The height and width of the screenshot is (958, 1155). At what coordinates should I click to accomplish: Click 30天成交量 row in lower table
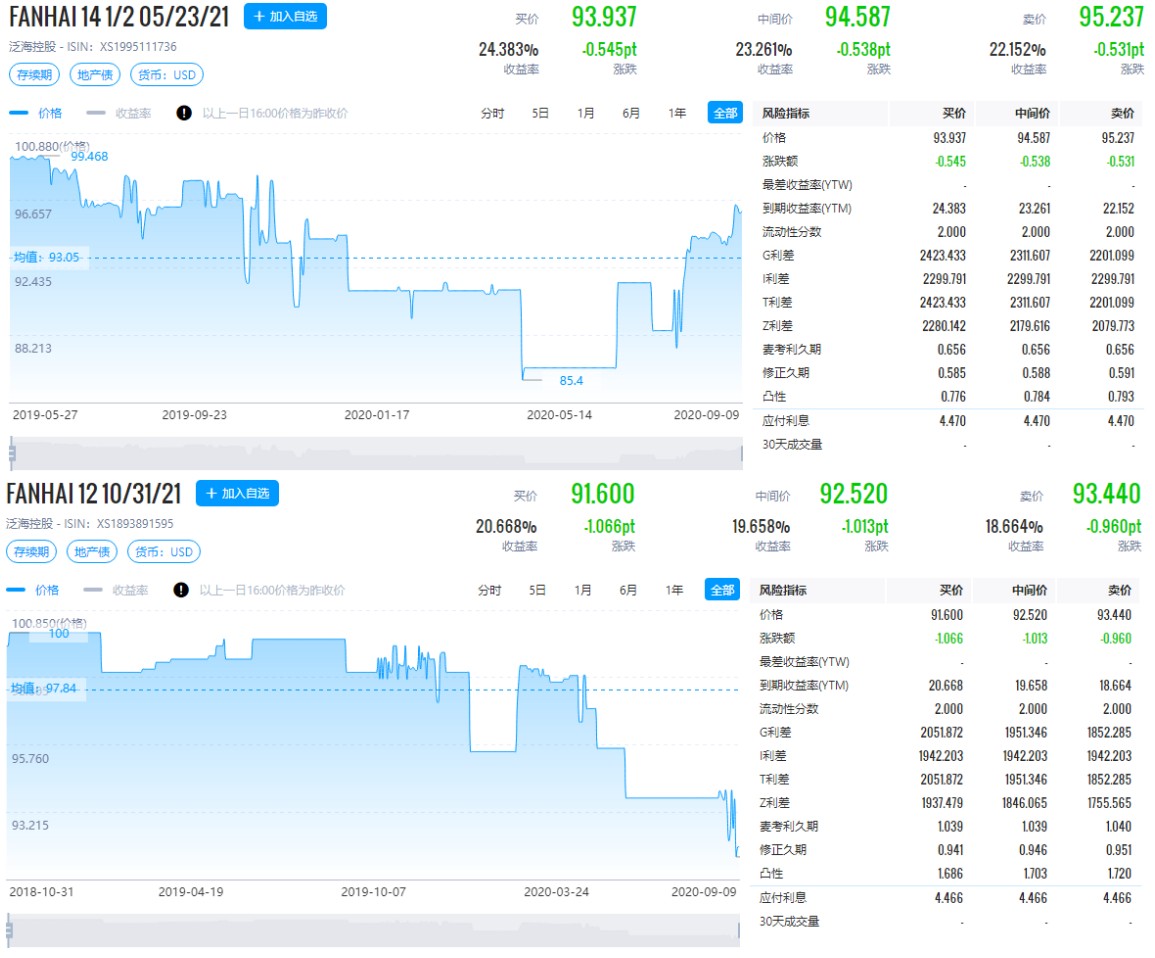(946, 921)
